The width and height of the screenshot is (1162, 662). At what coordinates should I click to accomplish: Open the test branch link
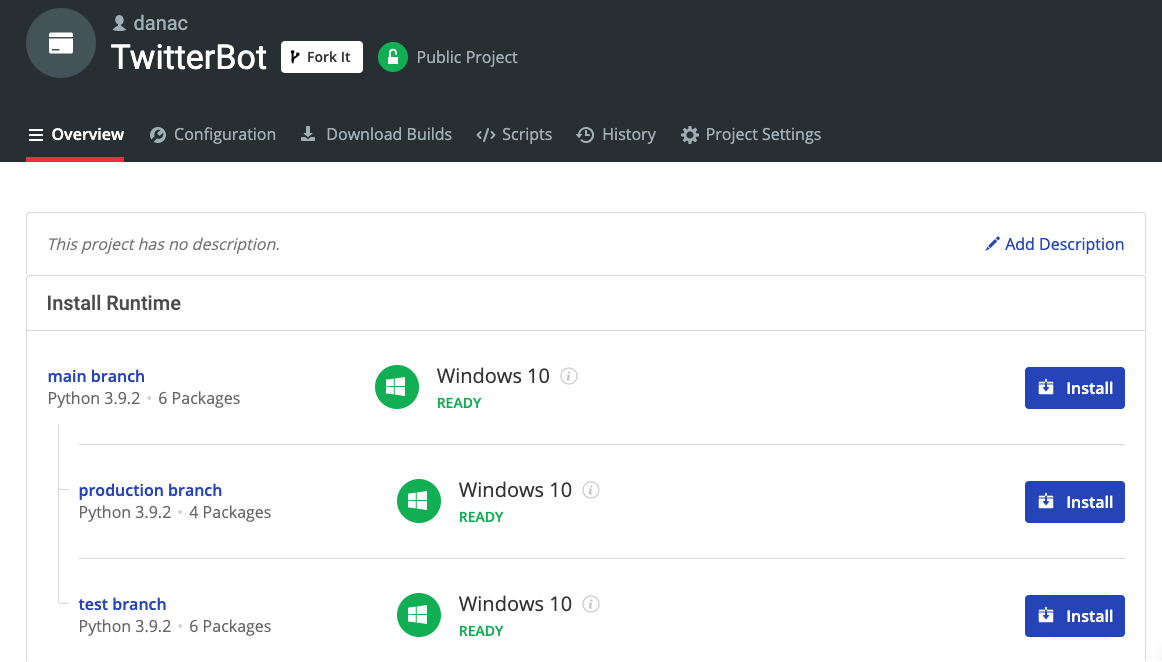[122, 604]
